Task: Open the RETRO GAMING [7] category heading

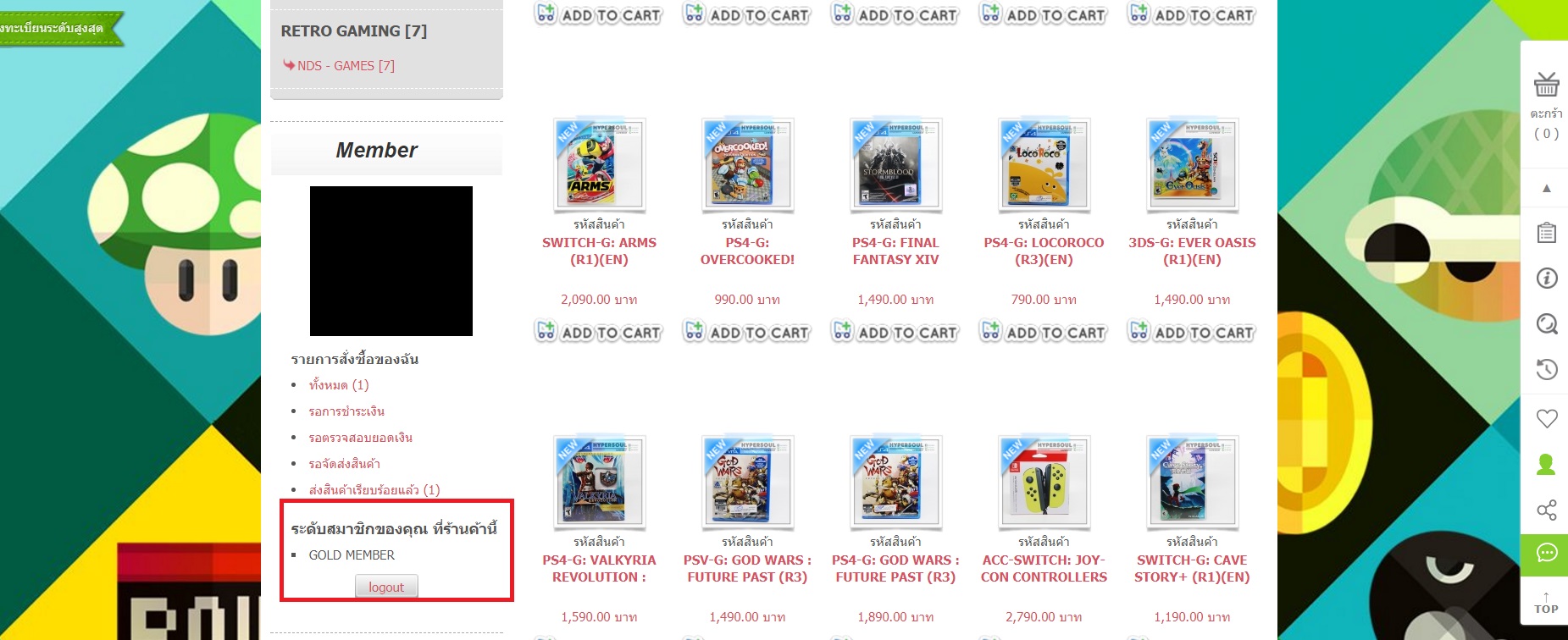Action: tap(354, 30)
